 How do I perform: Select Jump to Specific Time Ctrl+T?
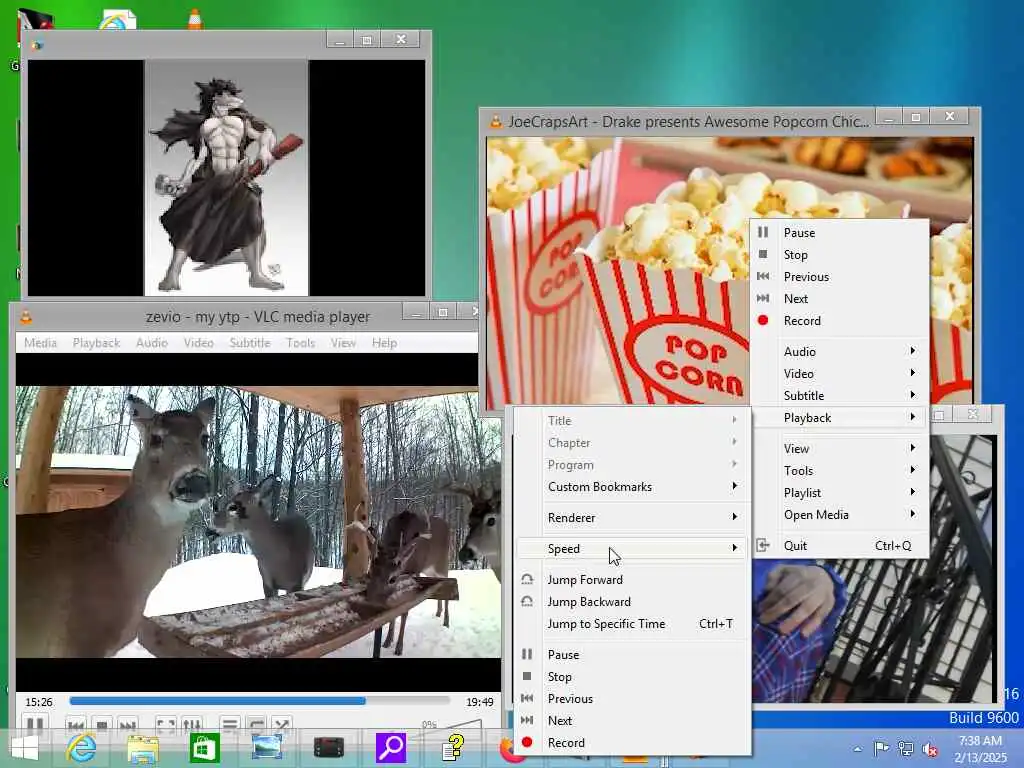[x=632, y=624]
